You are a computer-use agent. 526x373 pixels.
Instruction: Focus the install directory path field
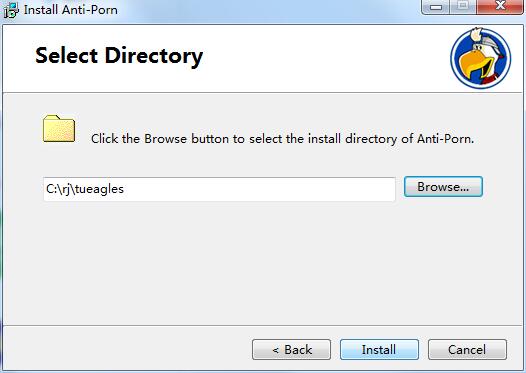[x=219, y=189]
